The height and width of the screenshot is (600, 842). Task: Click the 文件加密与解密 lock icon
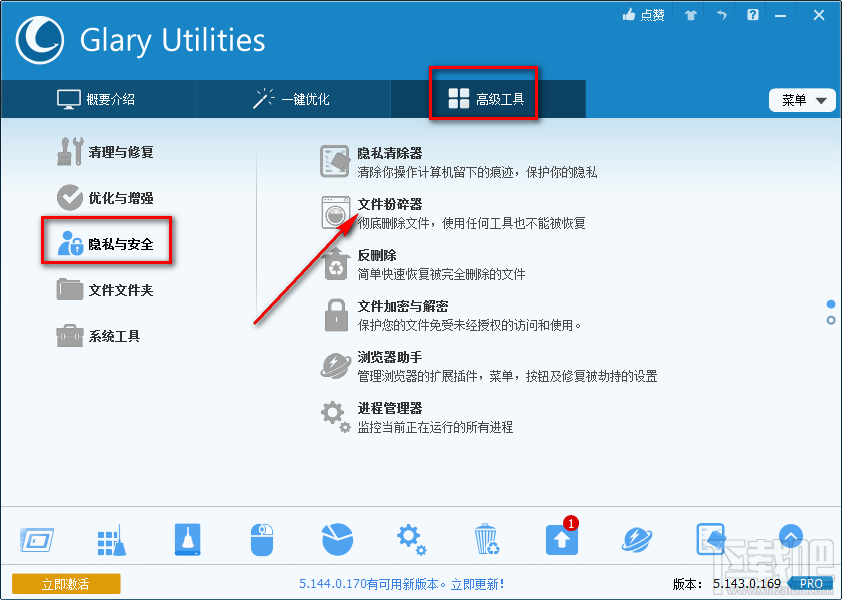tap(335, 314)
